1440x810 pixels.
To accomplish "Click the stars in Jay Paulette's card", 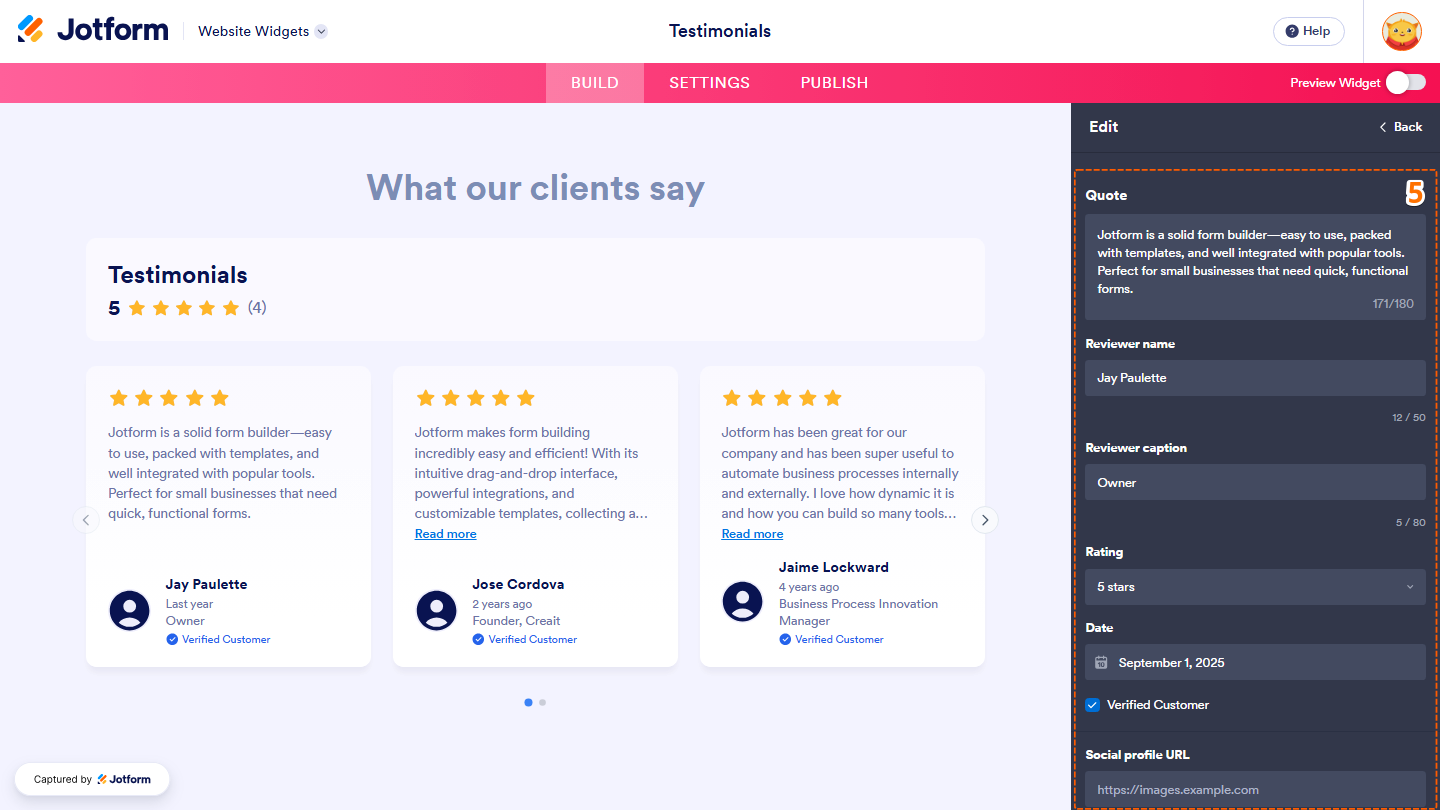I will click(169, 398).
